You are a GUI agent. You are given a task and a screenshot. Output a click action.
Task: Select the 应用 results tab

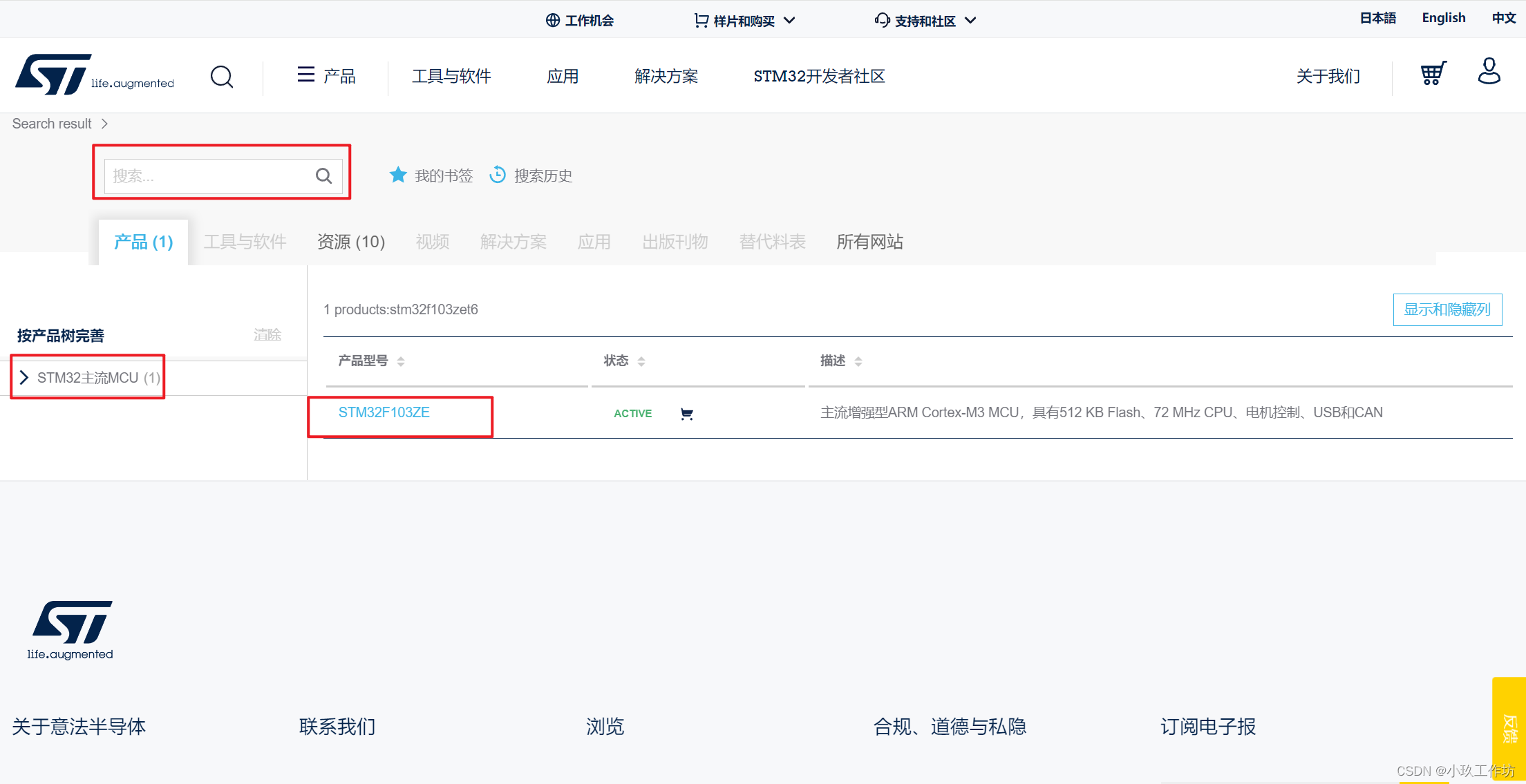594,242
